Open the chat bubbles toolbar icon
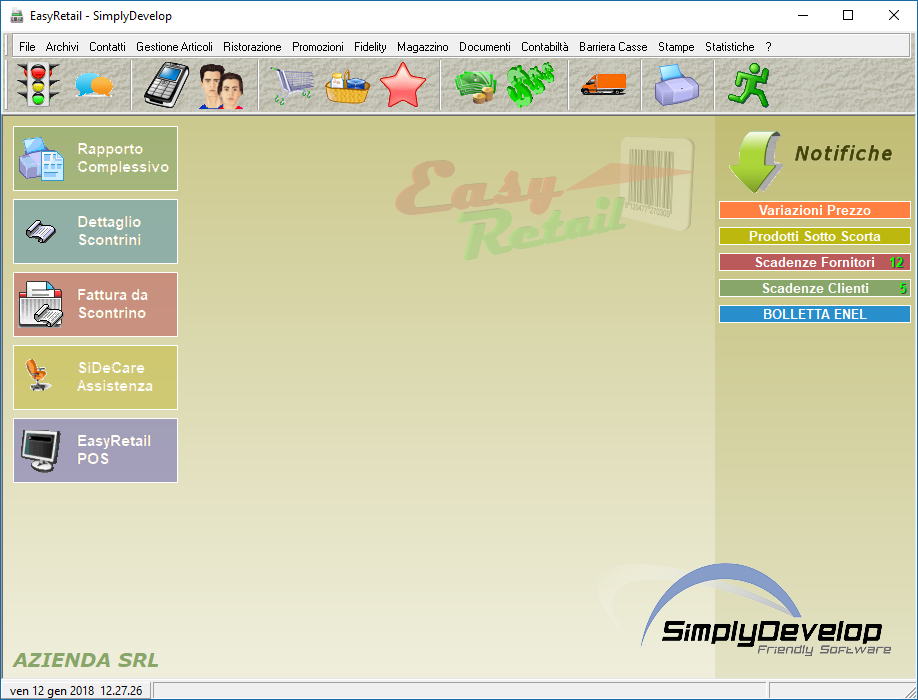 (x=94, y=86)
